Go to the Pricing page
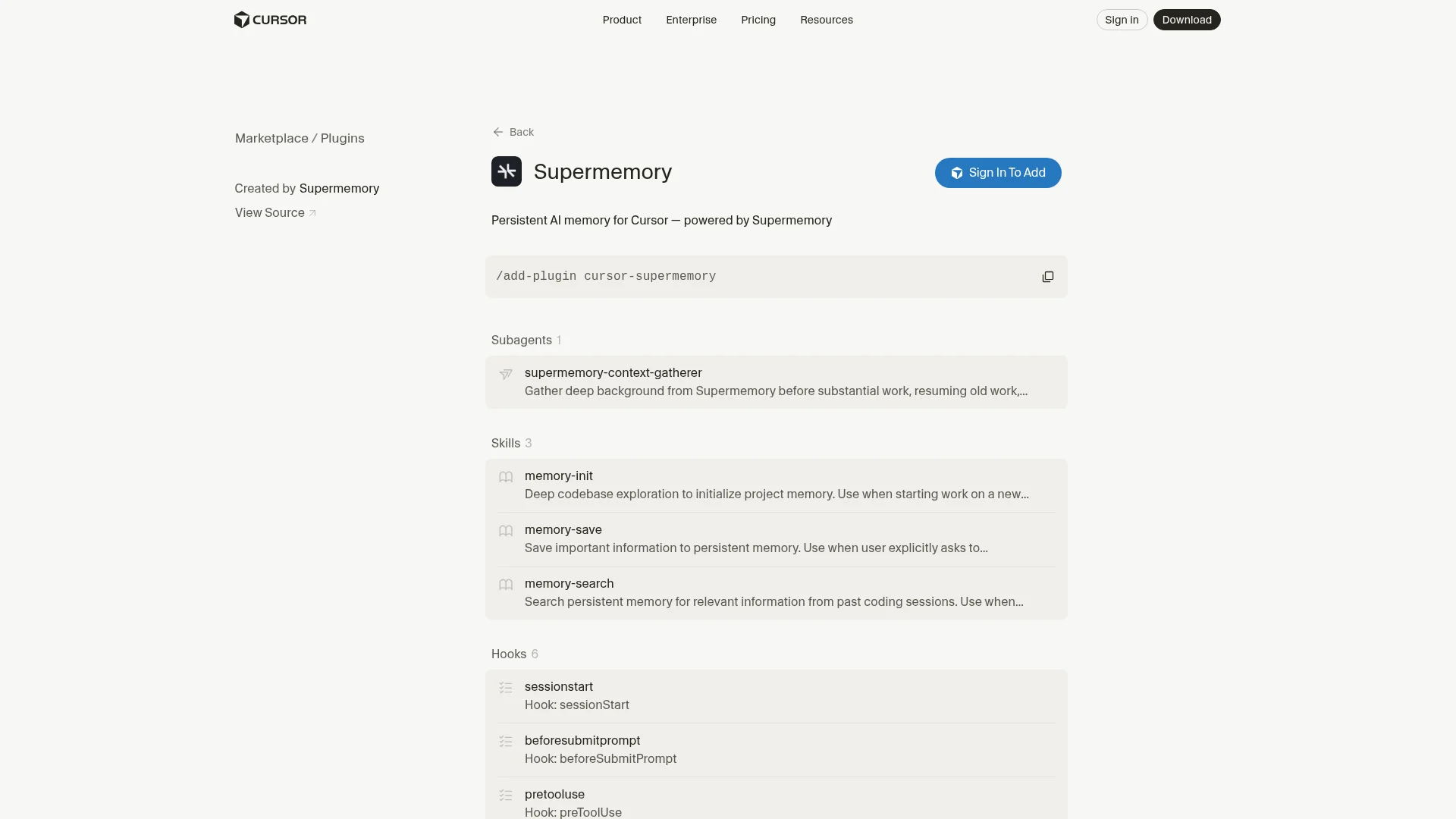Viewport: 1456px width, 819px height. (758, 20)
